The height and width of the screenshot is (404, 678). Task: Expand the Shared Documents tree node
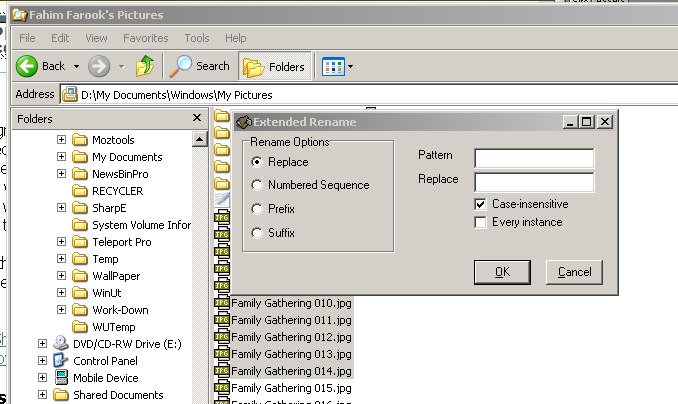pyautogui.click(x=42, y=394)
